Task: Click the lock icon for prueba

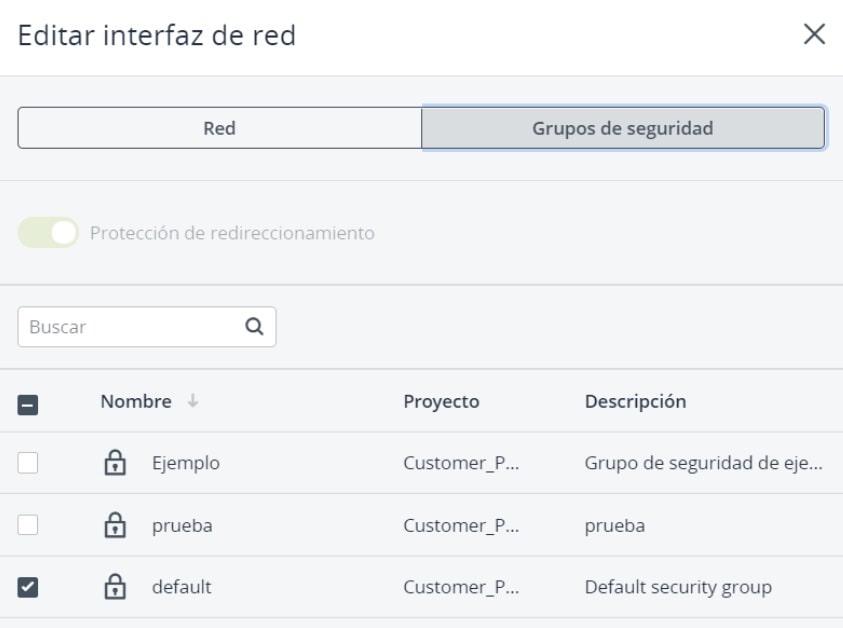Action: 115,525
